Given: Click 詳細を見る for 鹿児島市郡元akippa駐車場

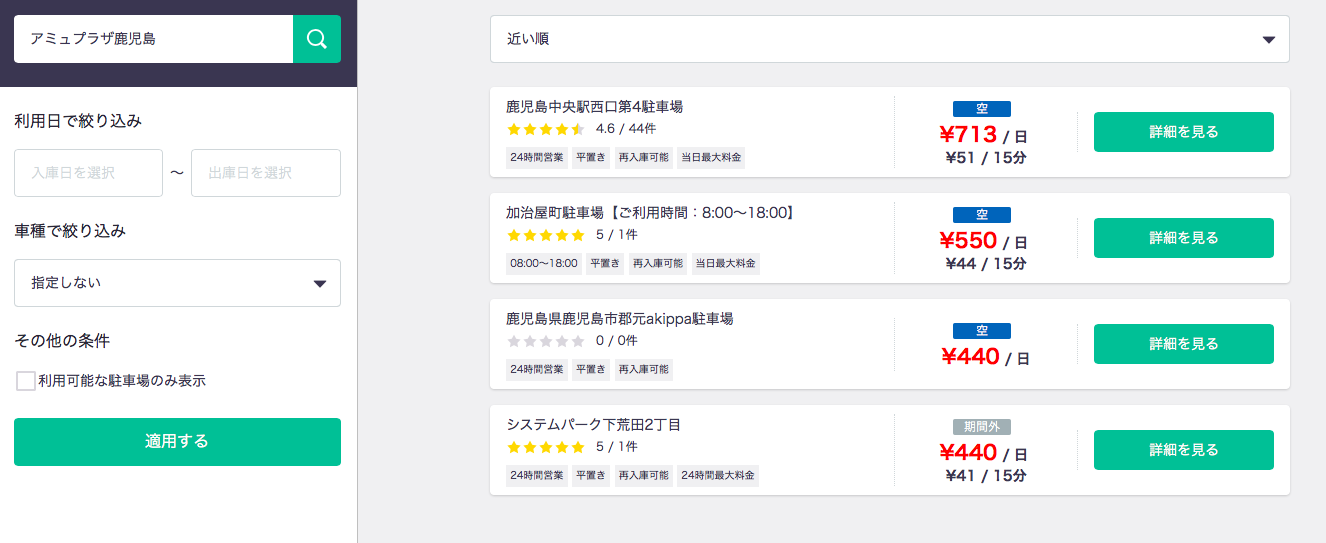Looking at the screenshot, I should click(1183, 344).
